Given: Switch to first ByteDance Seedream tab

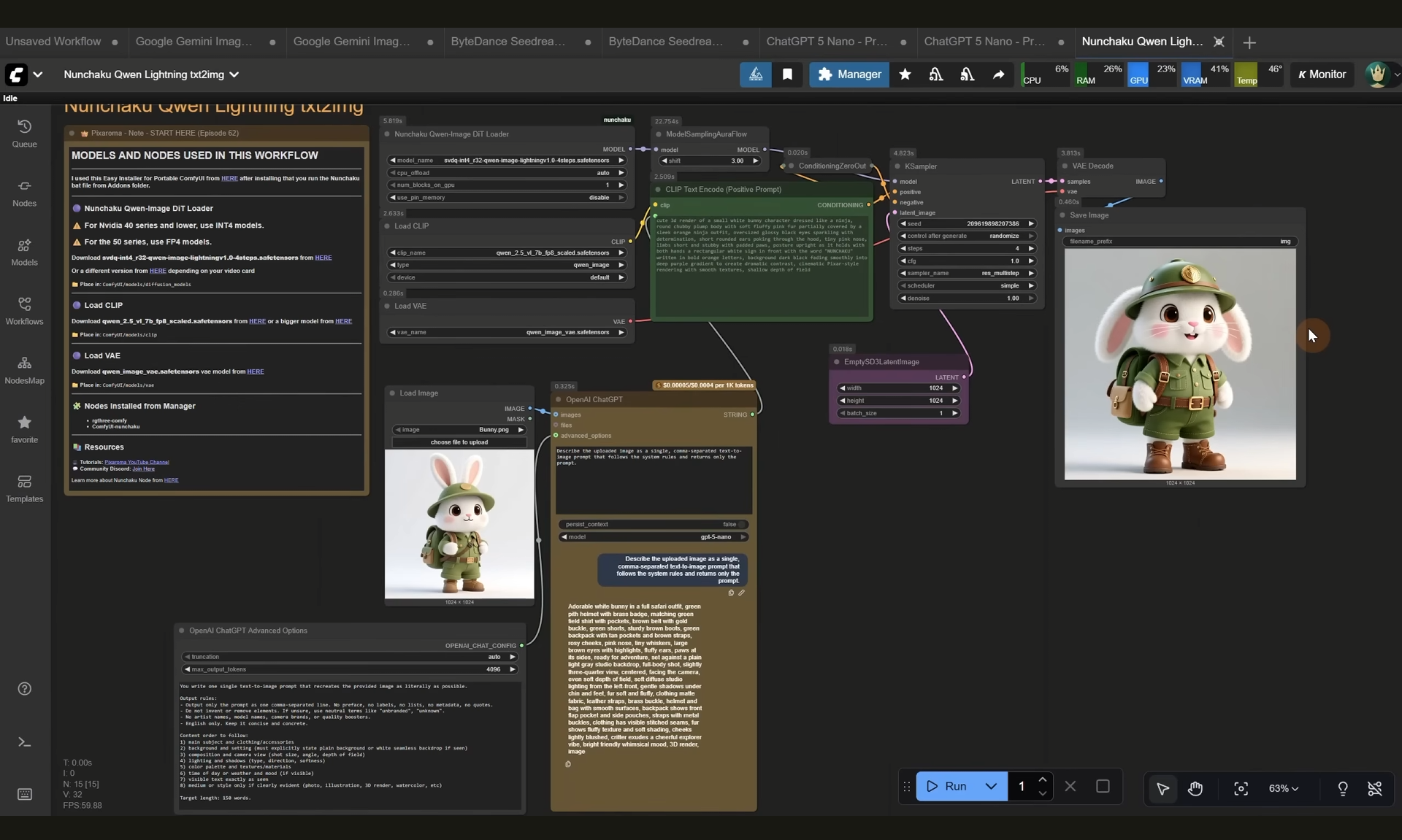Looking at the screenshot, I should 508,42.
